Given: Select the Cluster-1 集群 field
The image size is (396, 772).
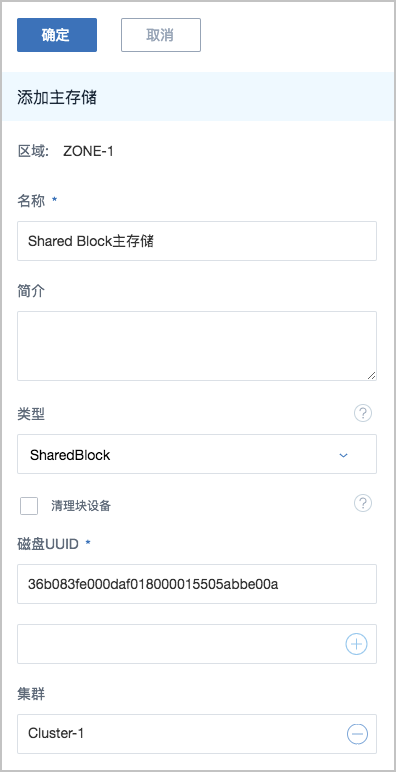Looking at the screenshot, I should coord(197,734).
